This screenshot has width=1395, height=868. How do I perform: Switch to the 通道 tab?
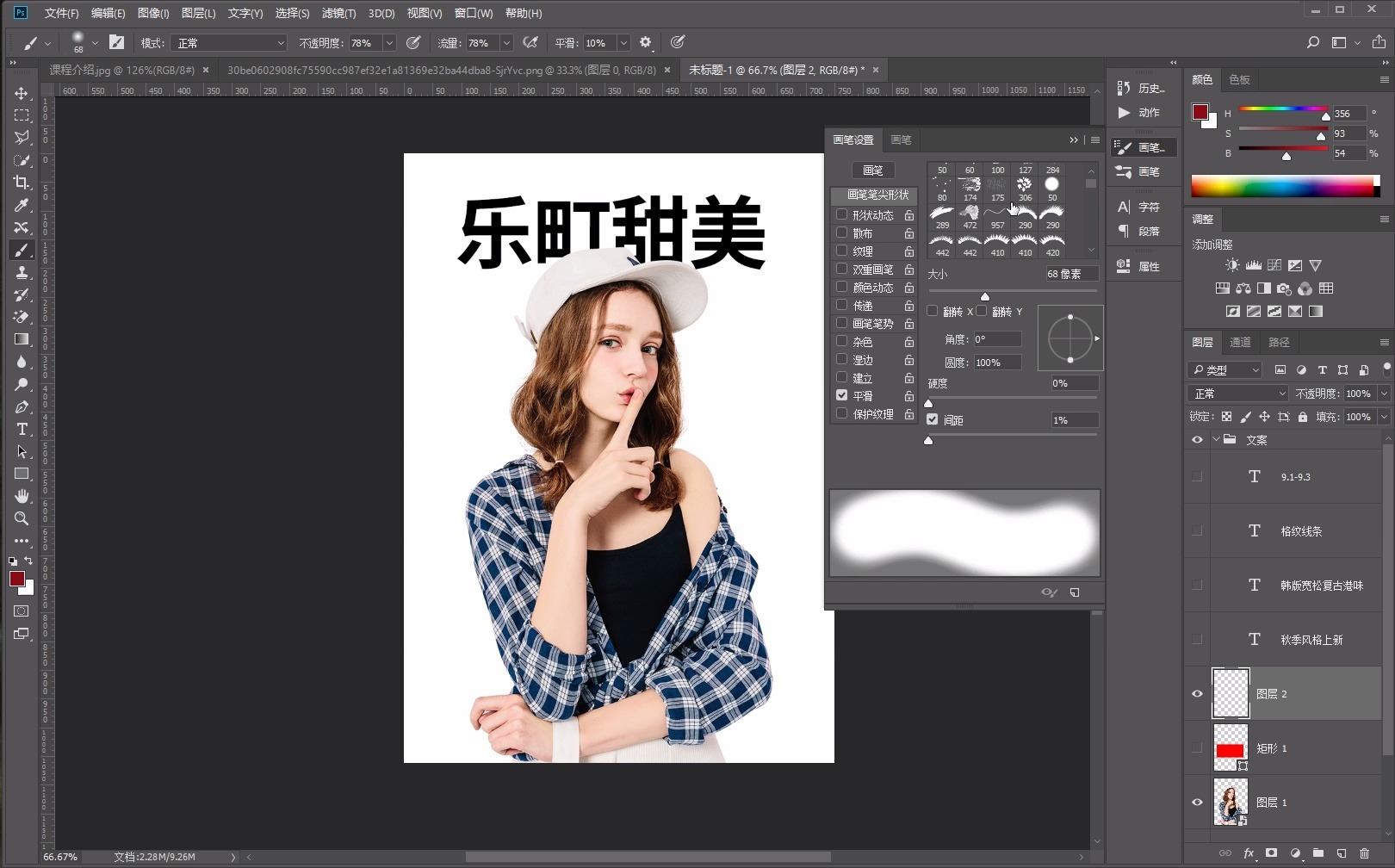(x=1240, y=343)
